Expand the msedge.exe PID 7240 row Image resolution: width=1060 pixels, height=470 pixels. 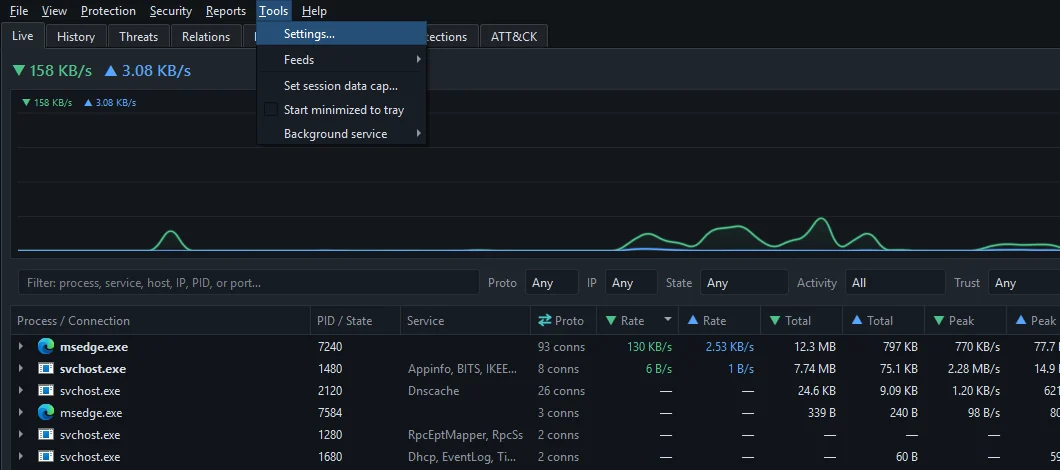[x=21, y=346]
